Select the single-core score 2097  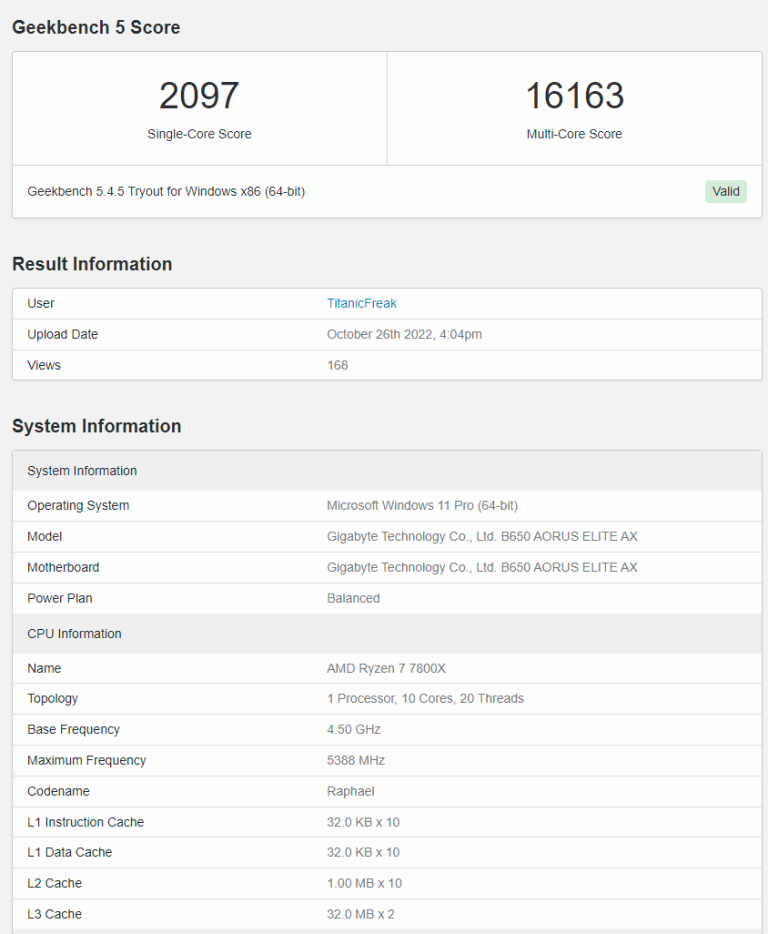coord(199,95)
